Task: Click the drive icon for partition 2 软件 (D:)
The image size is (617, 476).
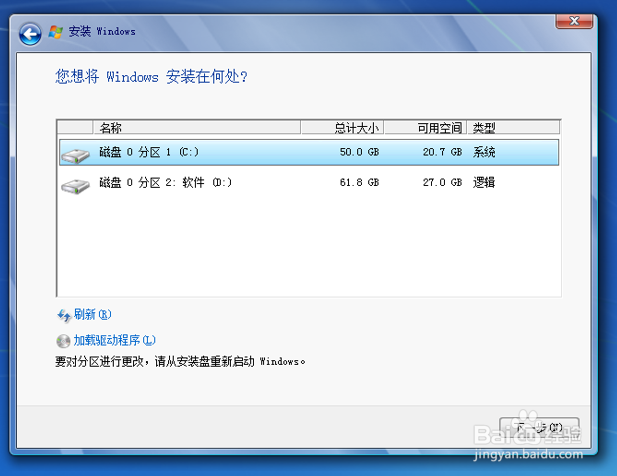Action: (76, 186)
